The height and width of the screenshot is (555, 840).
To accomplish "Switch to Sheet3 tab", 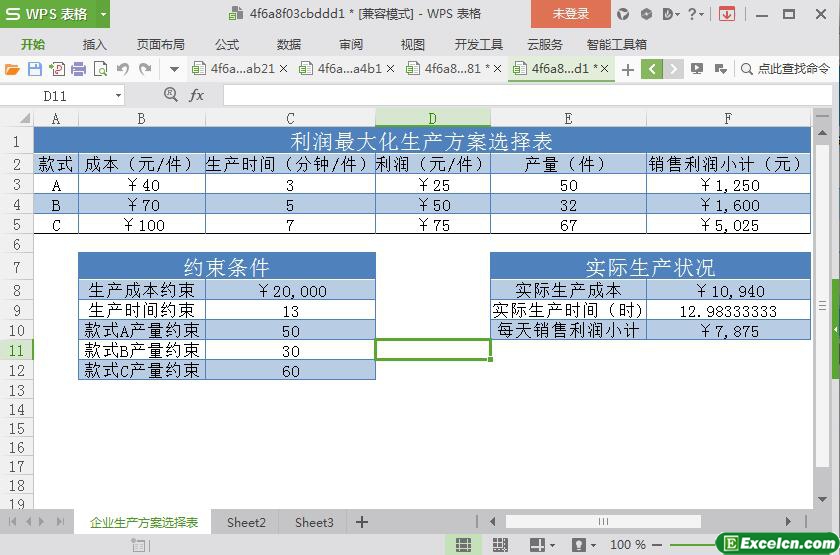I will click(x=314, y=522).
